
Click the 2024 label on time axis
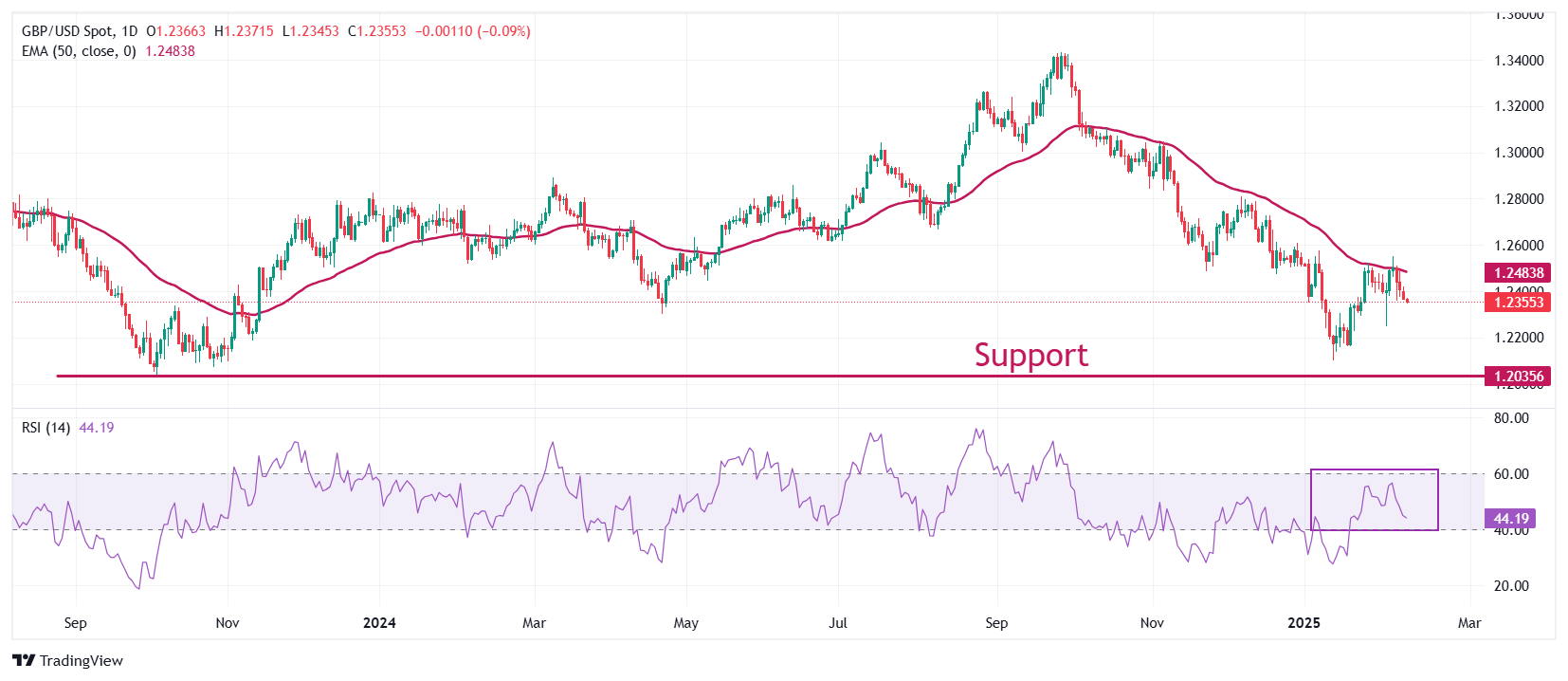pos(379,623)
